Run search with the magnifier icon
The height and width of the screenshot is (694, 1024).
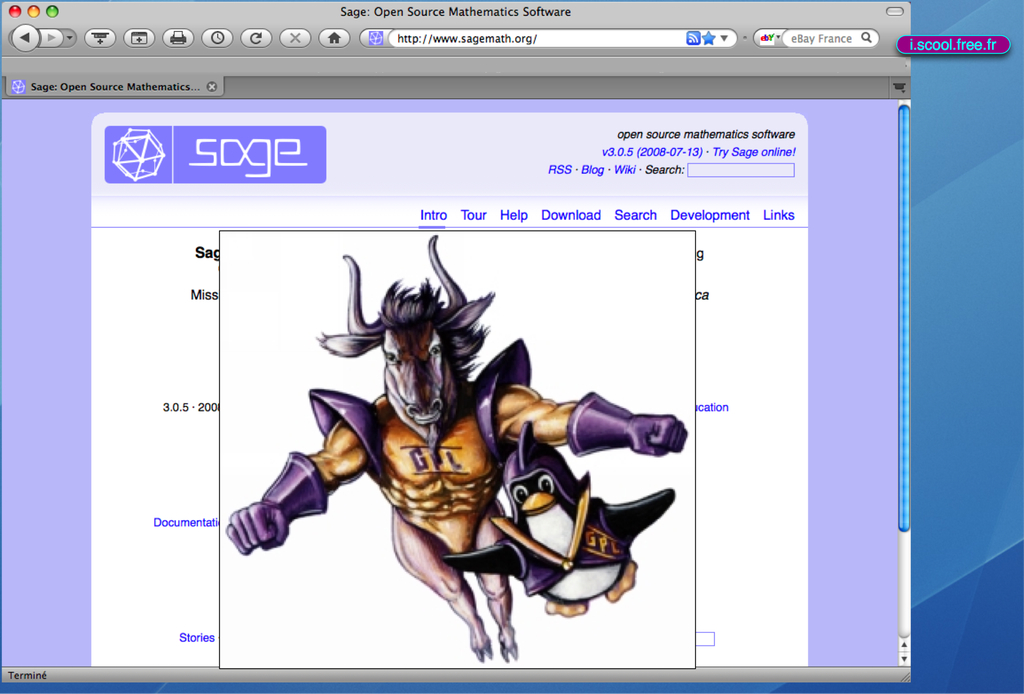pyautogui.click(x=867, y=38)
